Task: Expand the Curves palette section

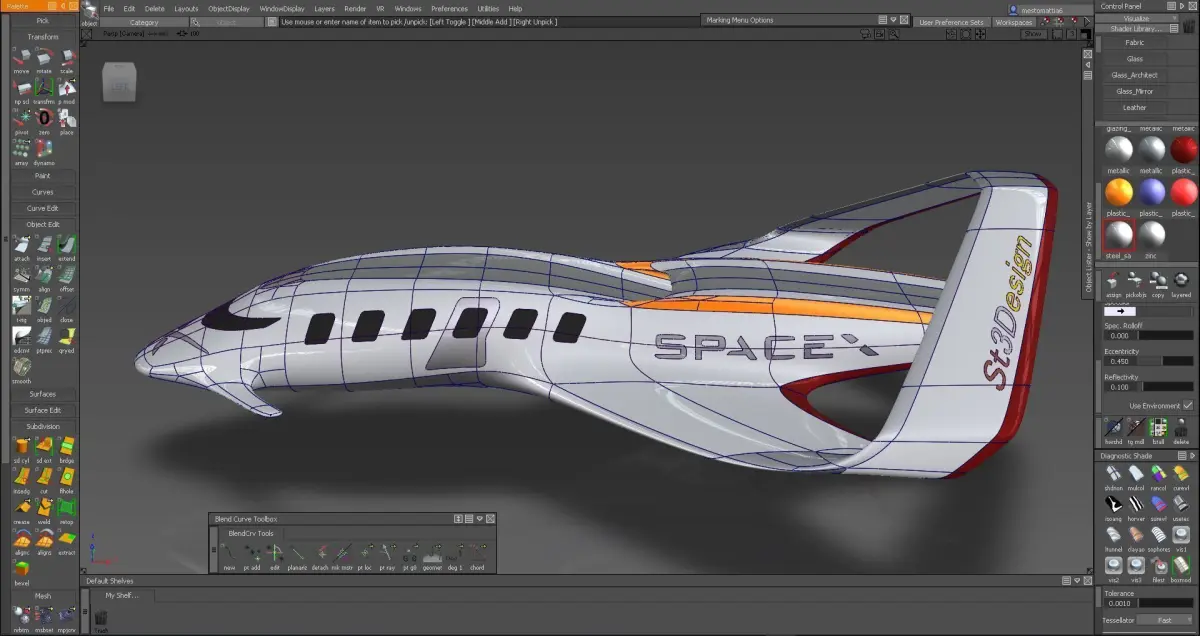Action: (43, 192)
